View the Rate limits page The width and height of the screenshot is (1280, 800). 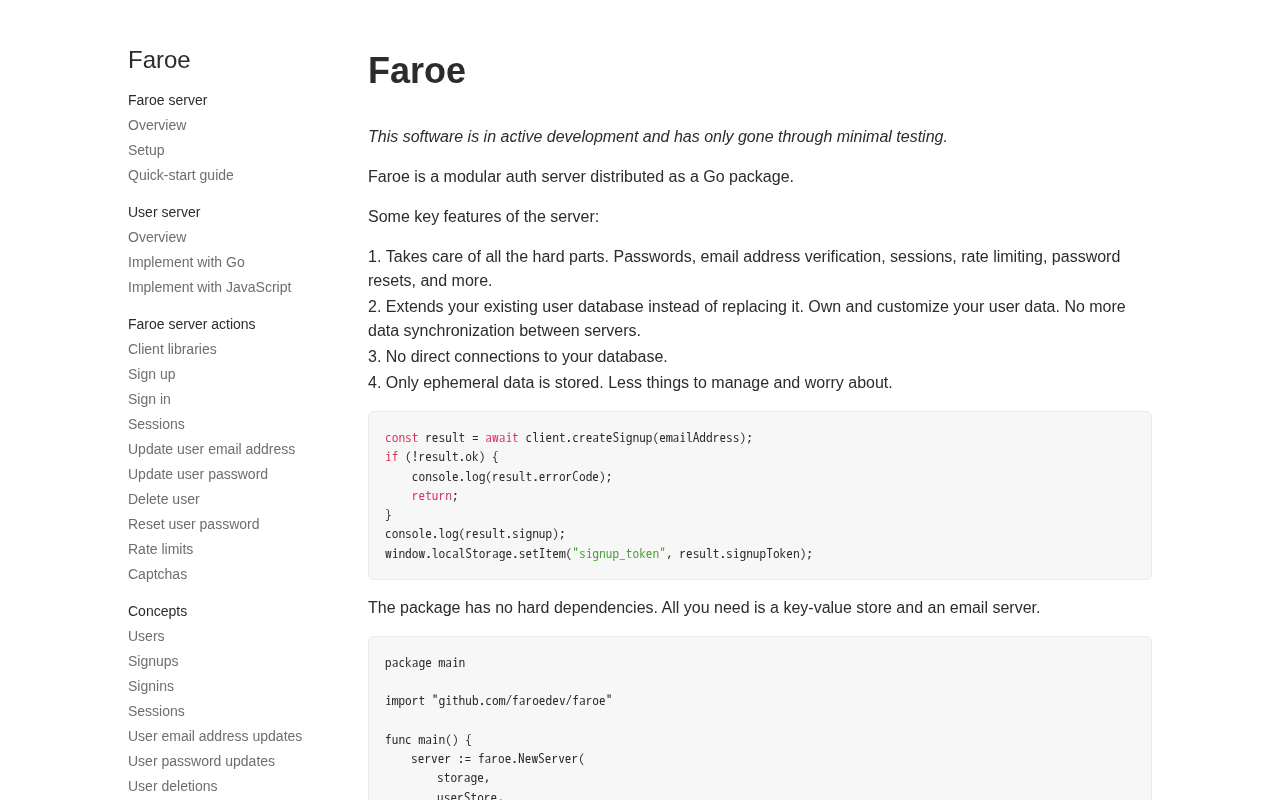(x=161, y=549)
